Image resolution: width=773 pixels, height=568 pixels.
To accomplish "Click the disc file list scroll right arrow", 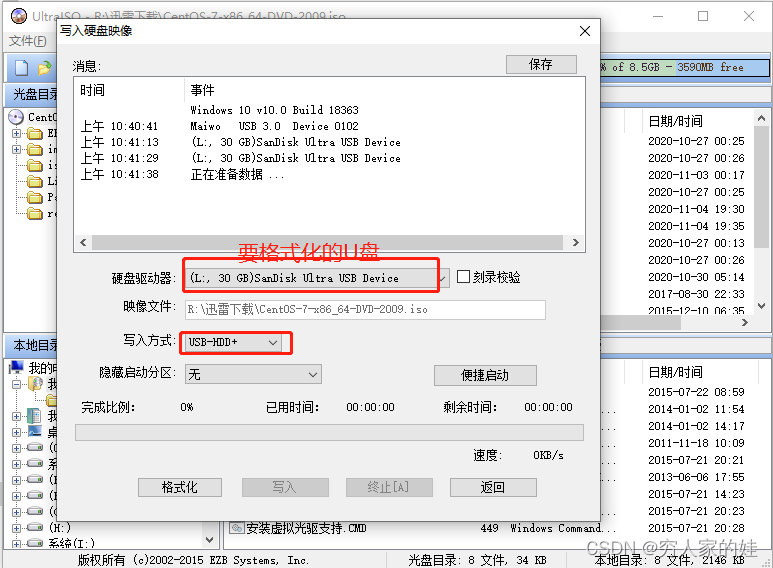I will click(745, 322).
